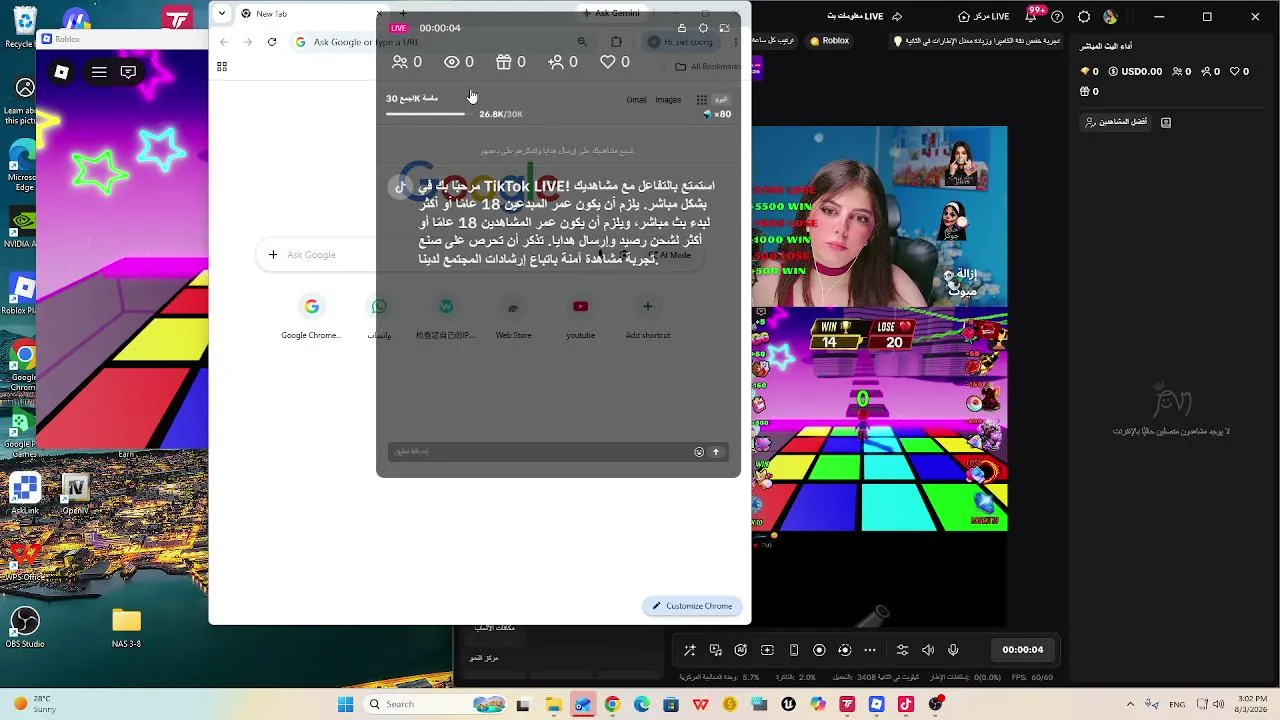Open overlay settings gear in LIVE widget
This screenshot has height=720, width=1280.
703,28
